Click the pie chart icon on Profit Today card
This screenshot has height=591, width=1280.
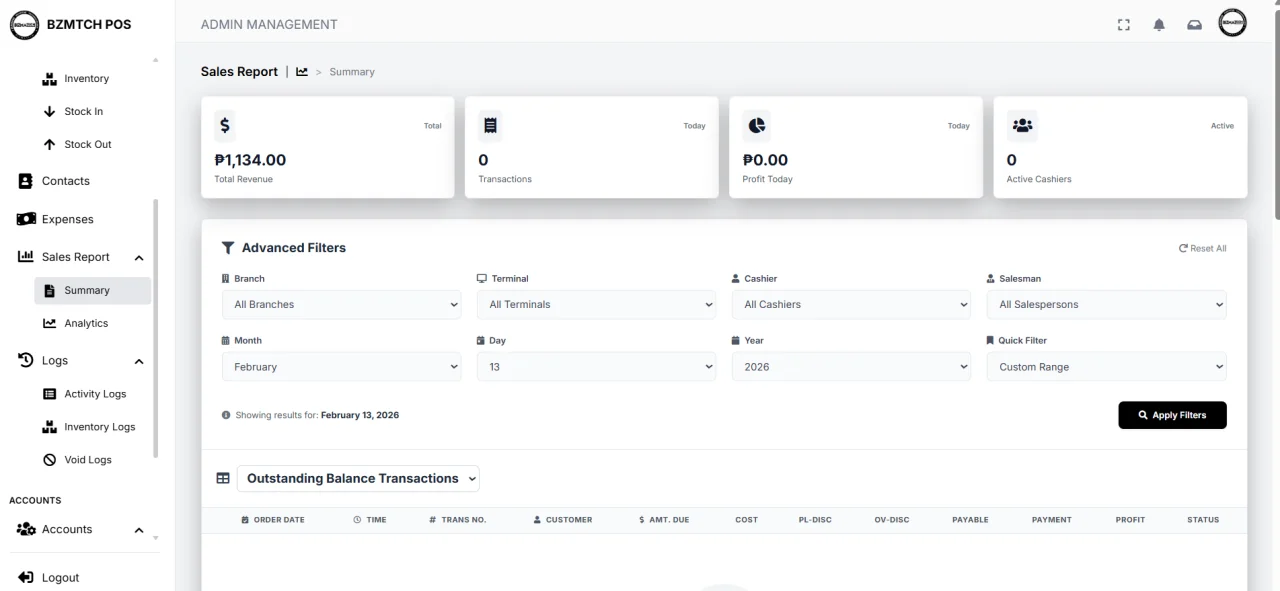(x=757, y=126)
